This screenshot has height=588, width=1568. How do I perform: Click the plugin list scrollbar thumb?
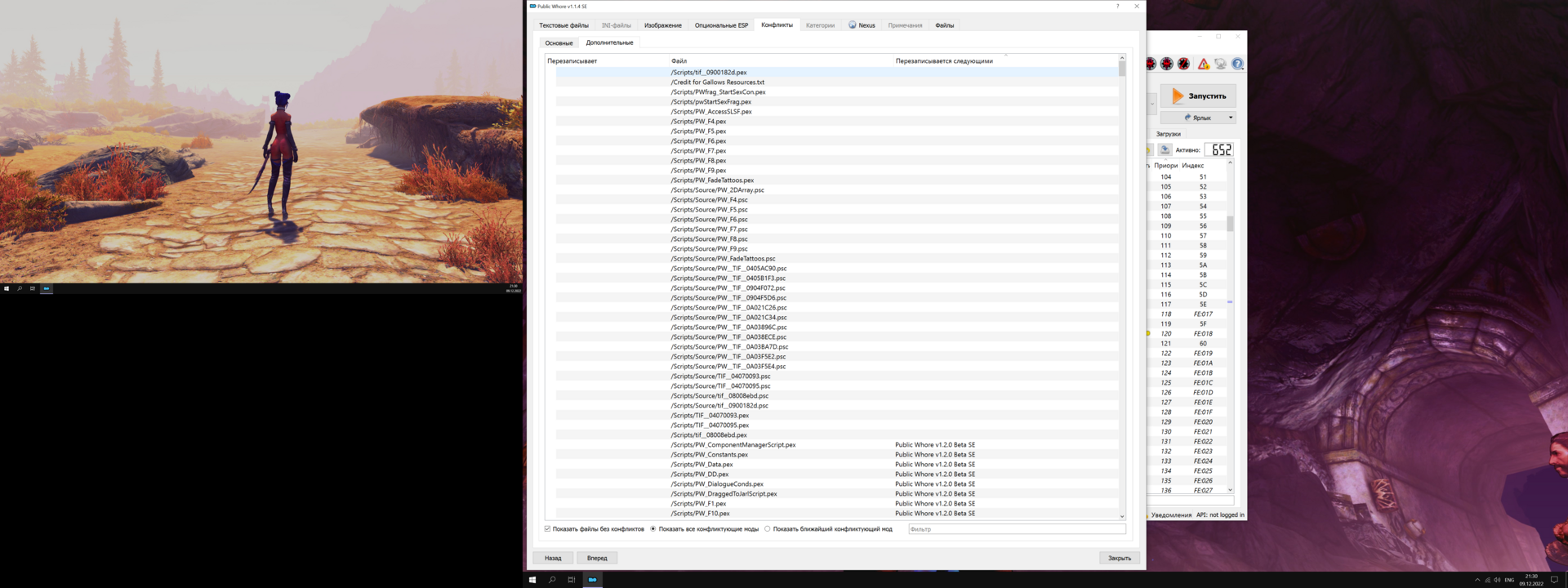pyautogui.click(x=1230, y=223)
